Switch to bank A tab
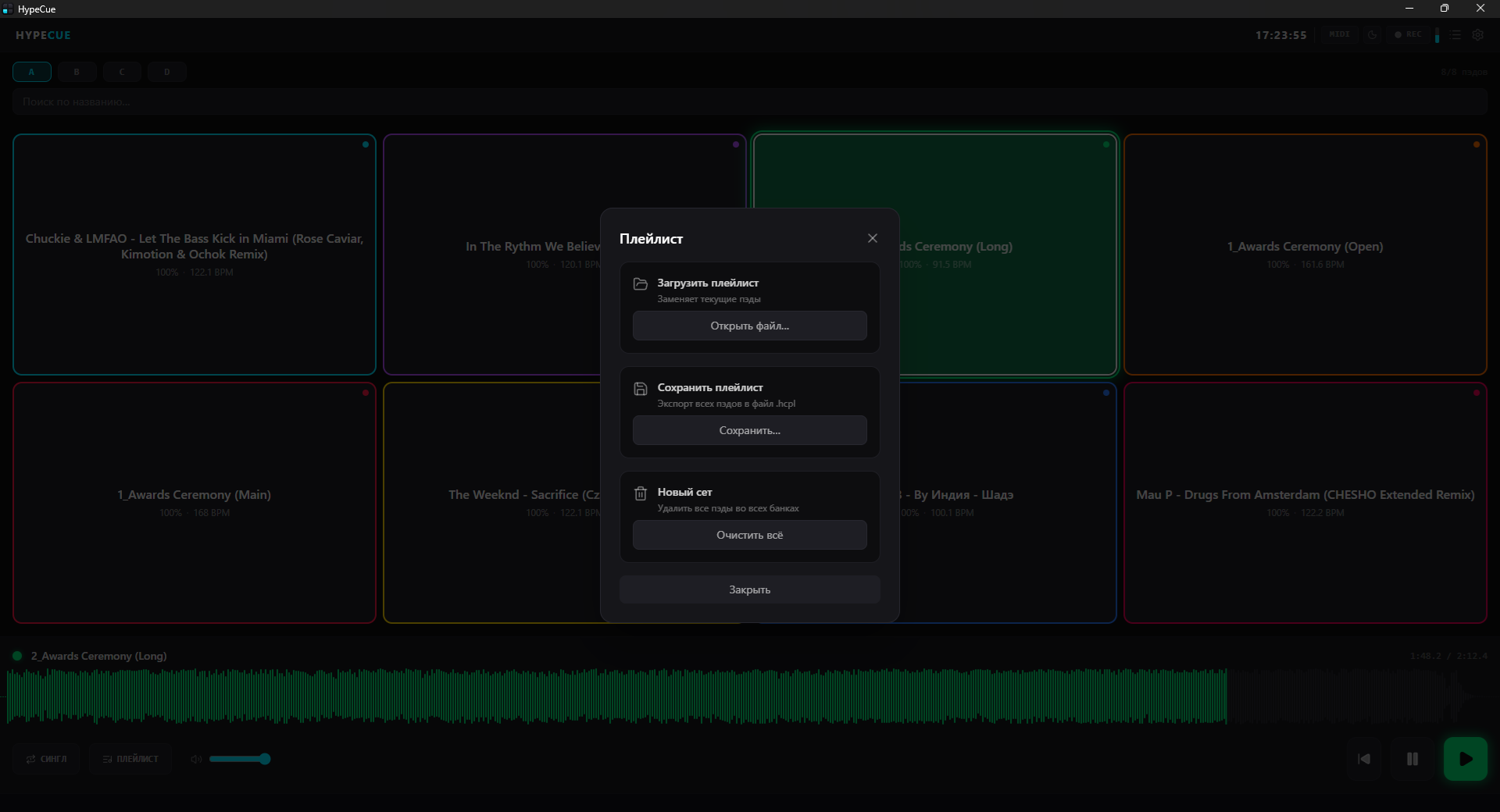1500x812 pixels. pyautogui.click(x=31, y=72)
